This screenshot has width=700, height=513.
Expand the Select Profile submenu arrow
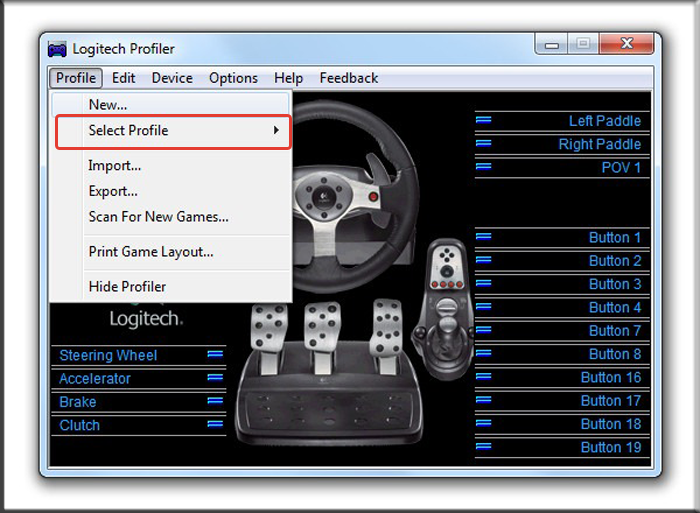pyautogui.click(x=276, y=130)
